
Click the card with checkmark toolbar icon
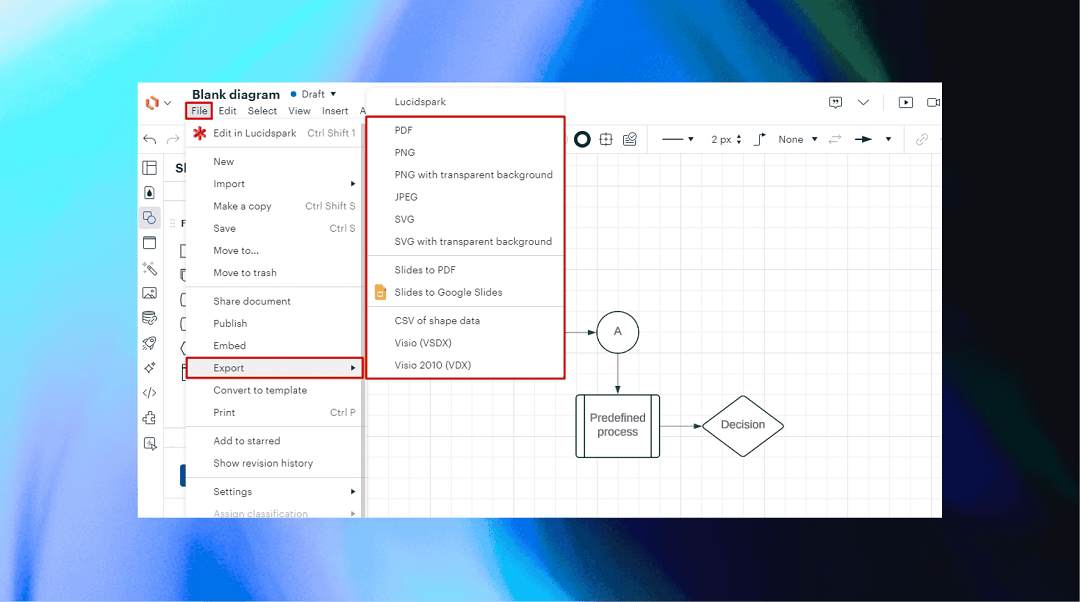(630, 140)
